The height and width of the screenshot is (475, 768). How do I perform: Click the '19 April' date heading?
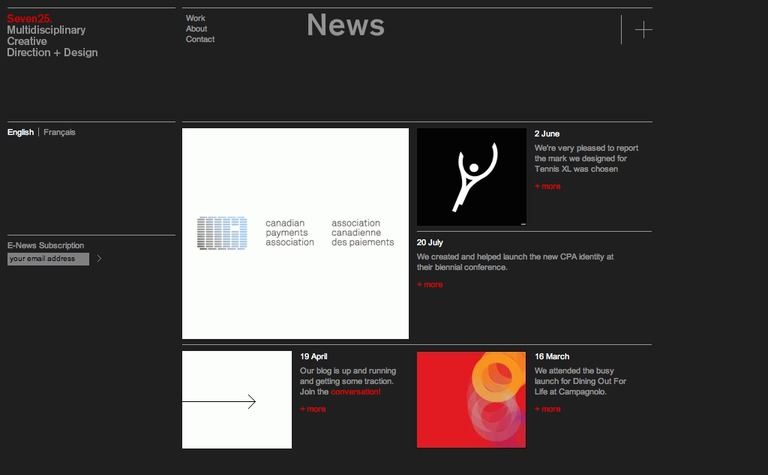(313, 356)
